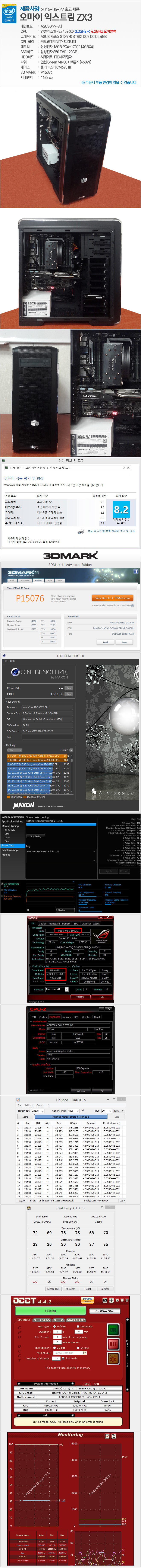Open Settings in Real Temp

pos(105,1289)
